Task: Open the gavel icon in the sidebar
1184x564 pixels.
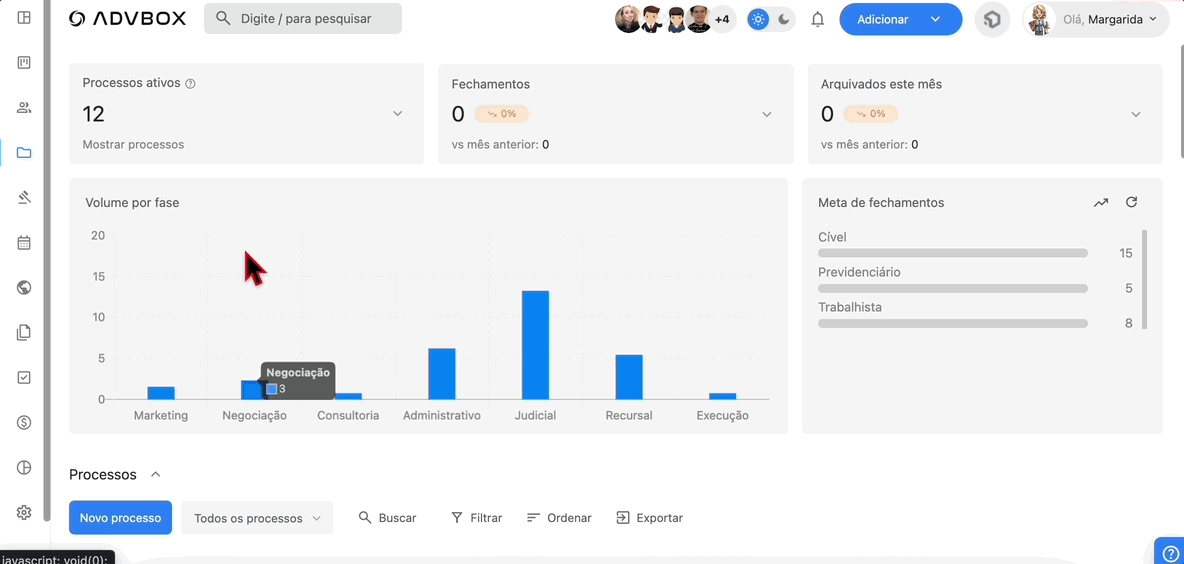Action: pos(24,198)
